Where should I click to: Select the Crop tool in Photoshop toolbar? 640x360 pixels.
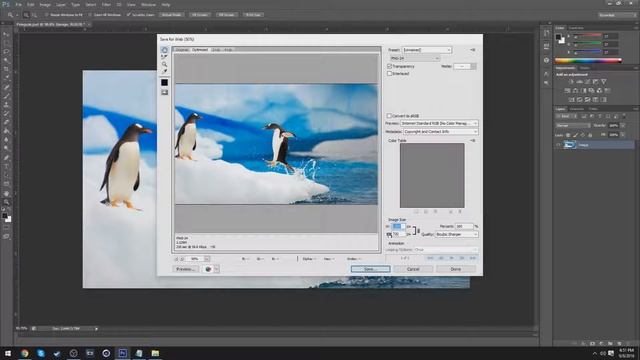(6, 69)
